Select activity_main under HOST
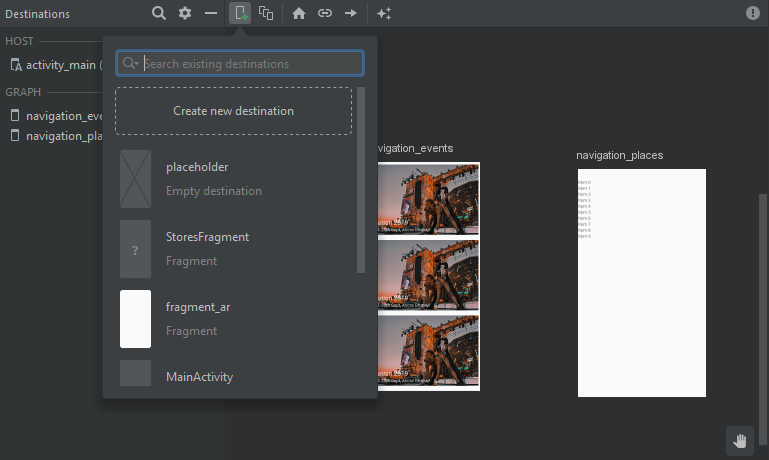The height and width of the screenshot is (460, 769). [60, 65]
